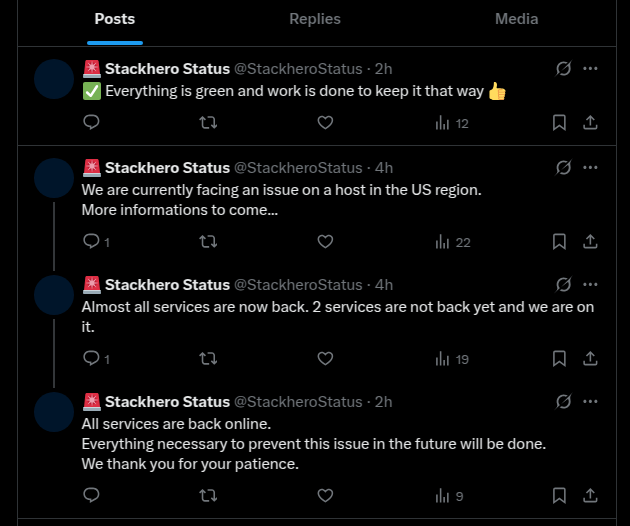The image size is (630, 526).
Task: Bookmark 'All services are back online' post
Action: coord(559,495)
